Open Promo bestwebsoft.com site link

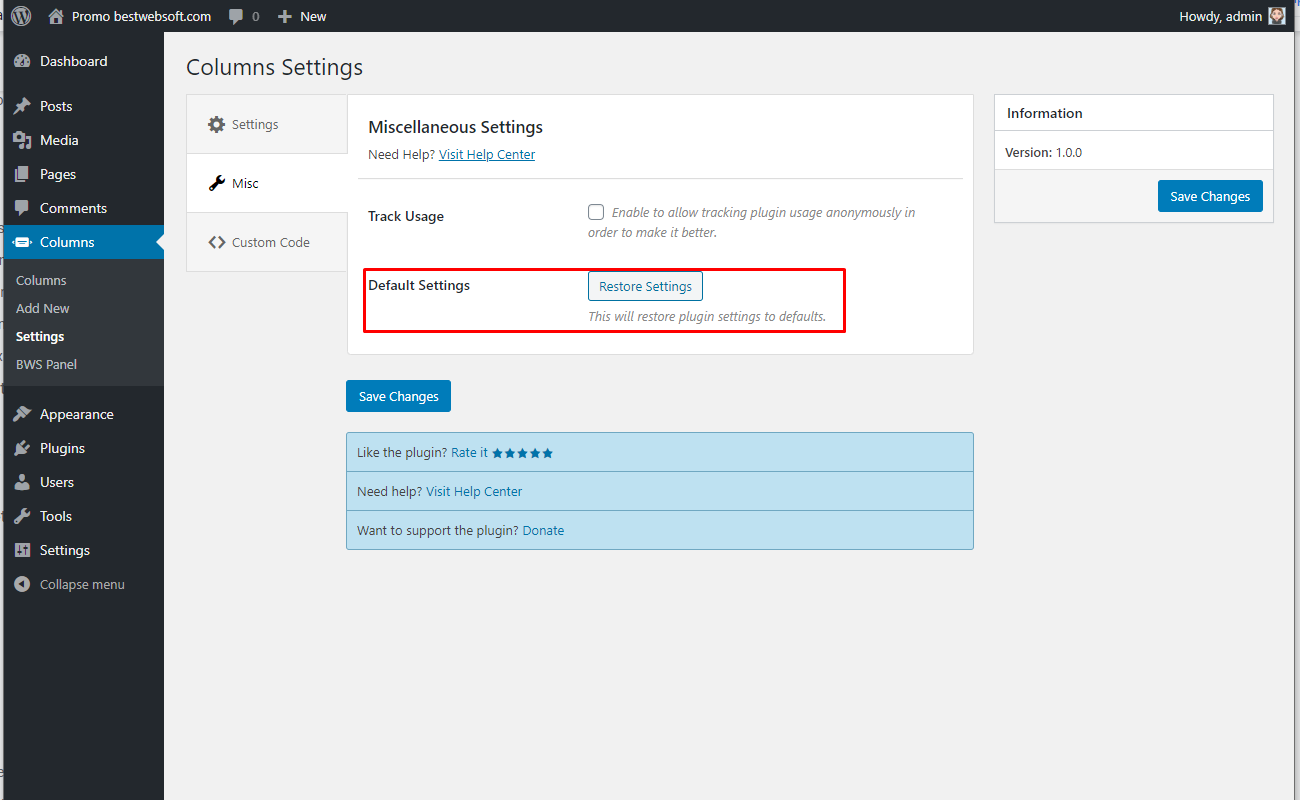[141, 16]
